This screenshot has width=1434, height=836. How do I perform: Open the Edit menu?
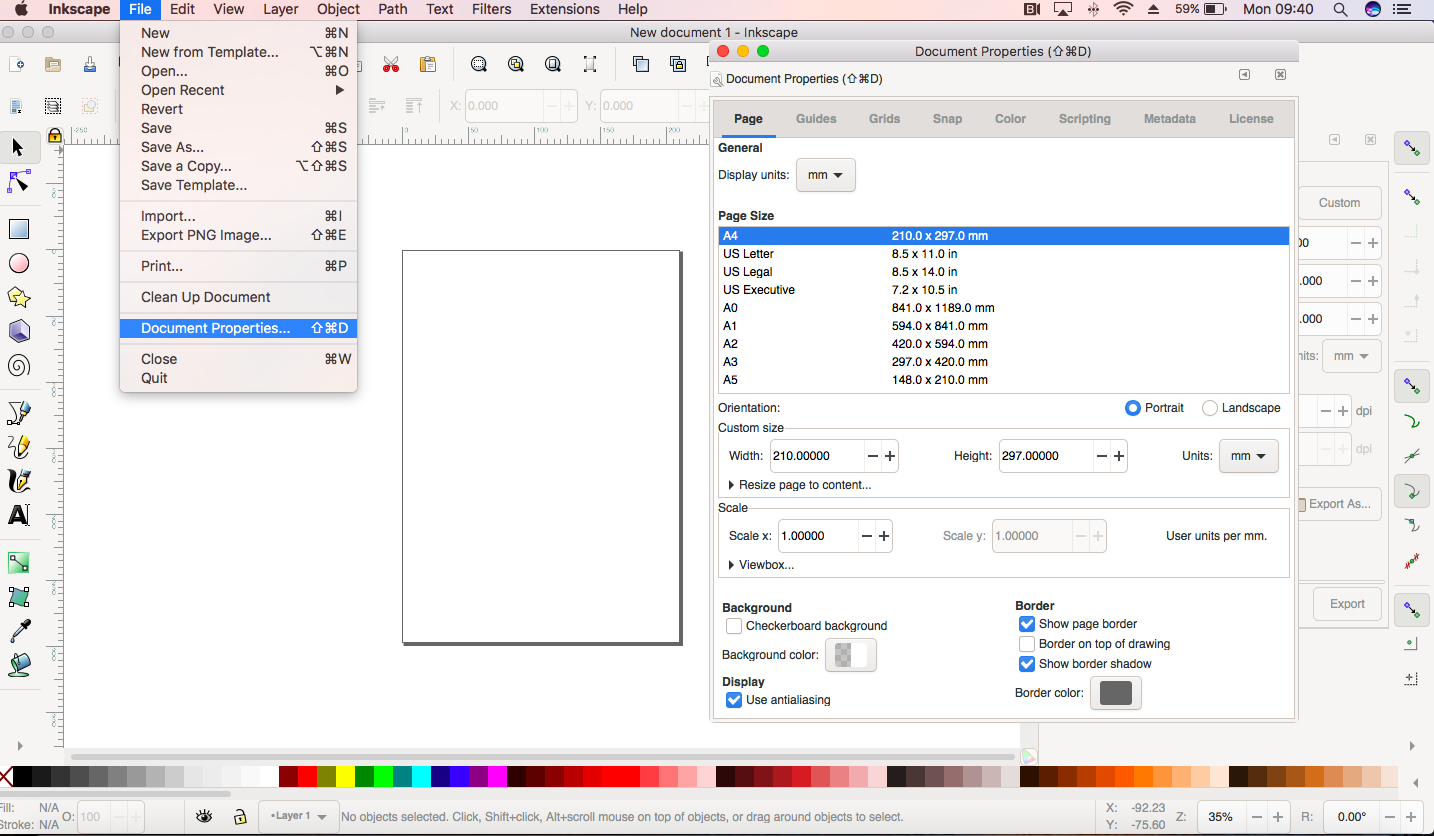point(182,9)
